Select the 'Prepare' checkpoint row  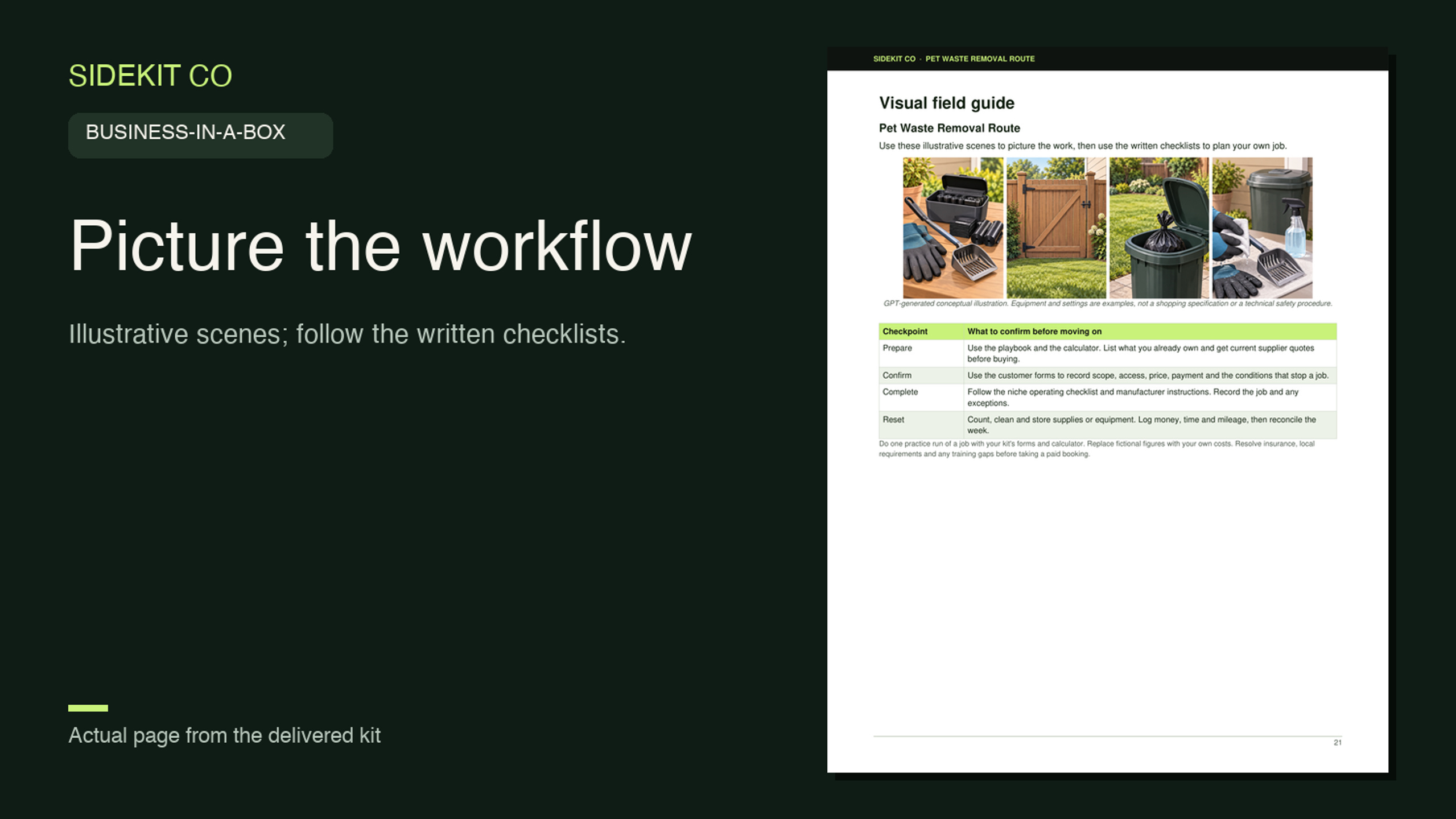click(x=1108, y=353)
